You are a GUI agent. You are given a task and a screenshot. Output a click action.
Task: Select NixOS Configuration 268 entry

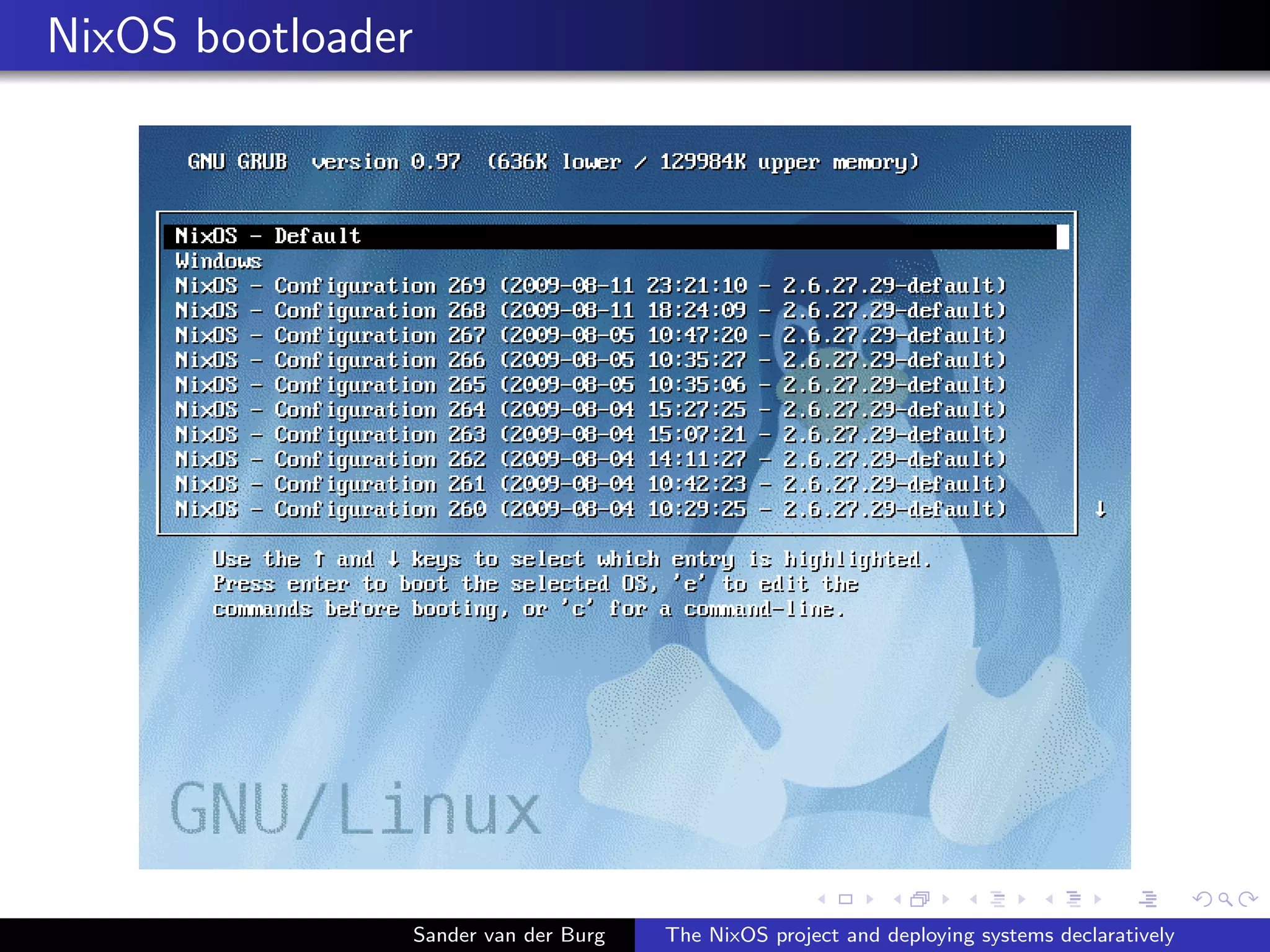pos(616,311)
